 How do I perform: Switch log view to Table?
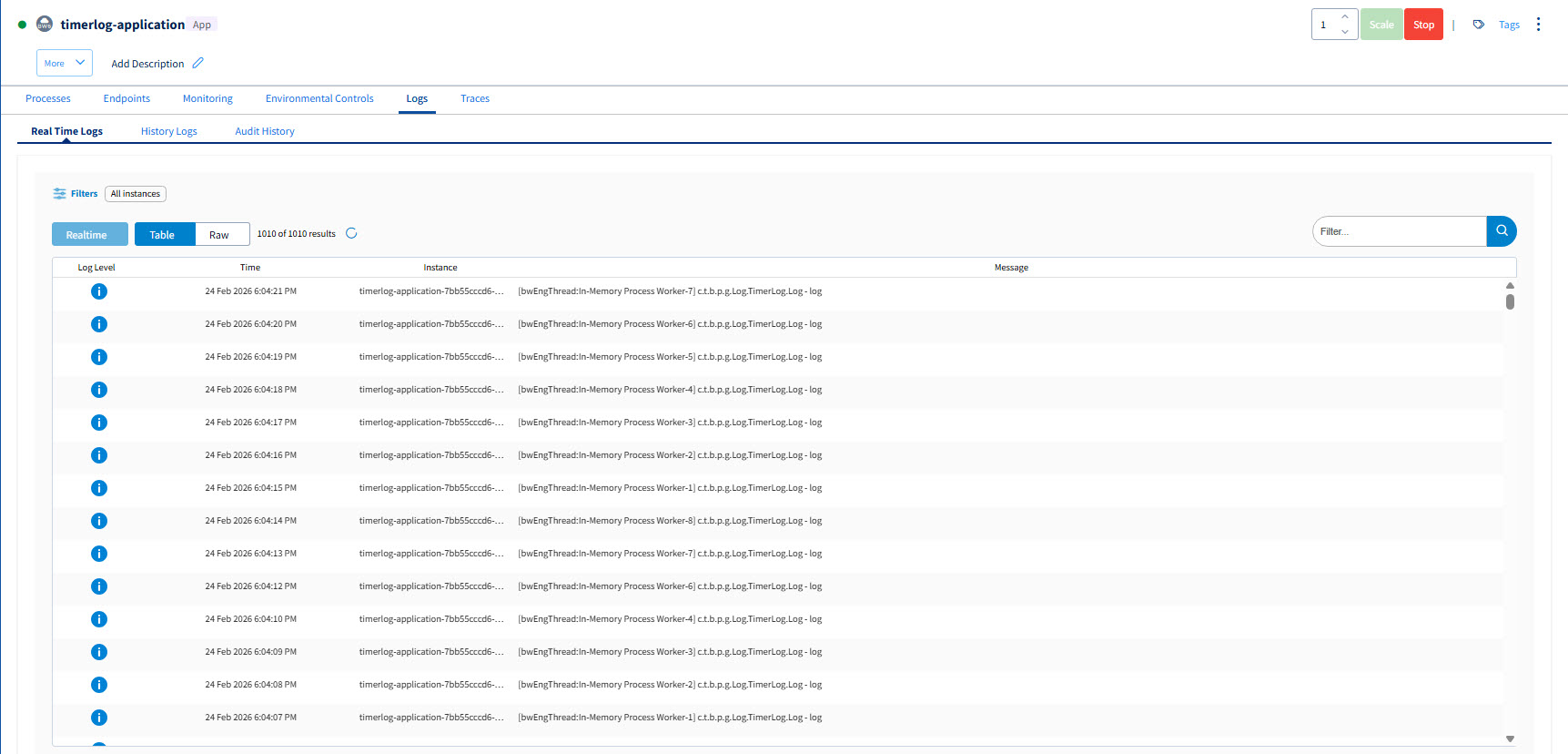click(164, 235)
